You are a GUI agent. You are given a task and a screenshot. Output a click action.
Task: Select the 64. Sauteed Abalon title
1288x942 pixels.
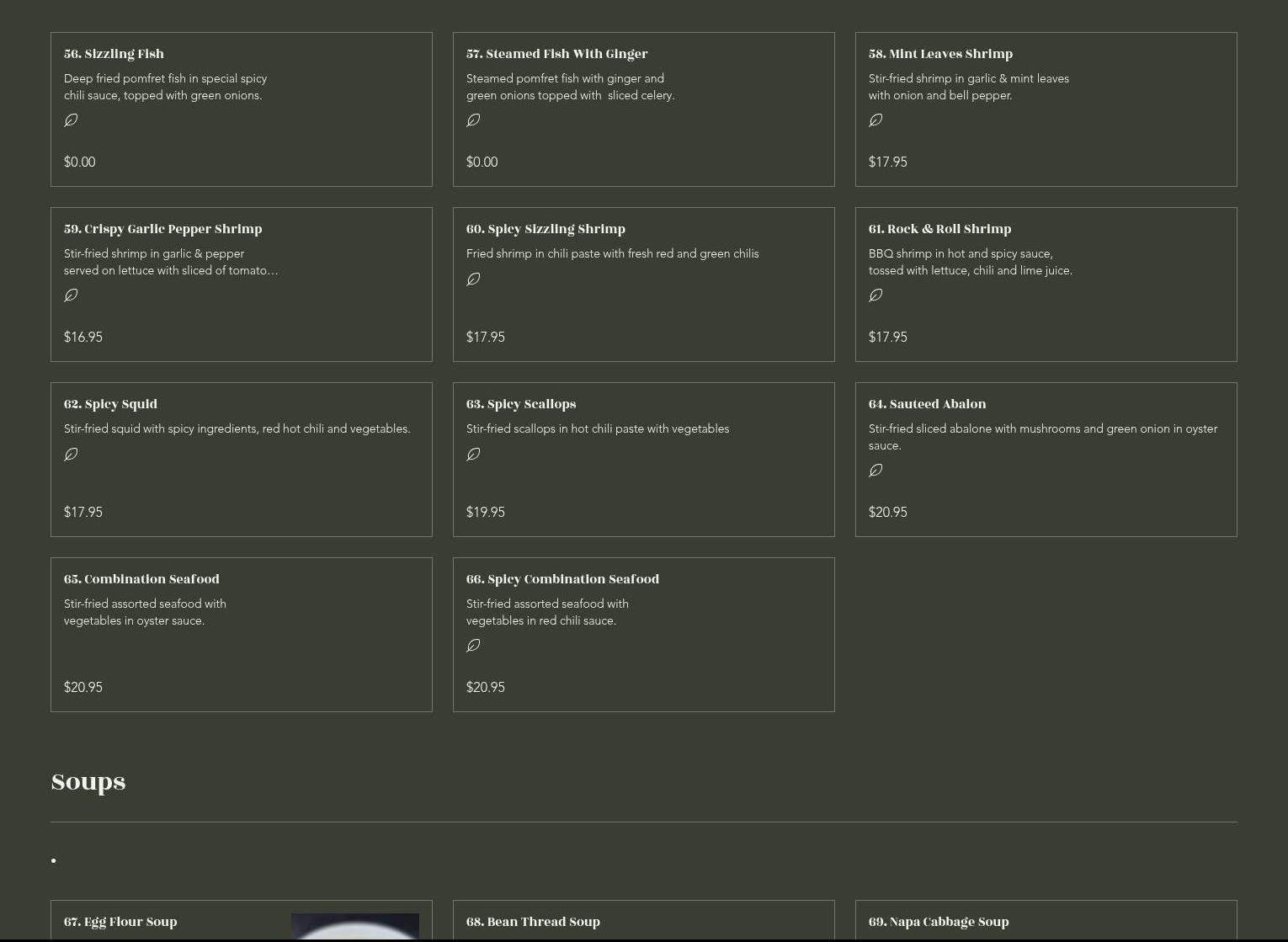[927, 404]
